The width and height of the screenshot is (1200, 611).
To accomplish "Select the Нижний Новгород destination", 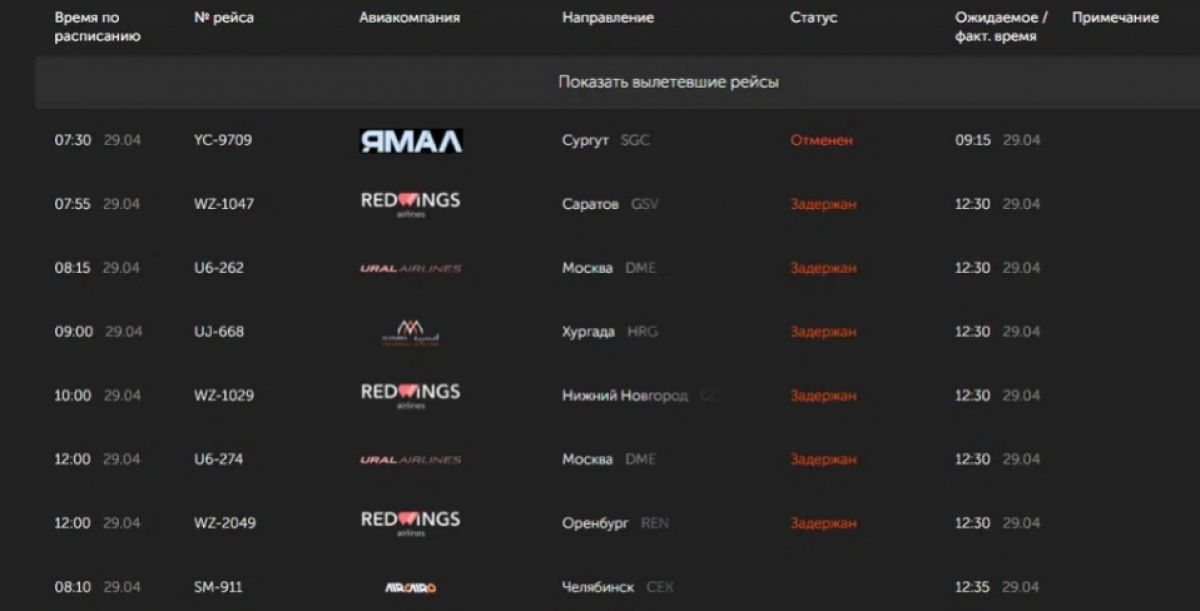I will pos(625,396).
